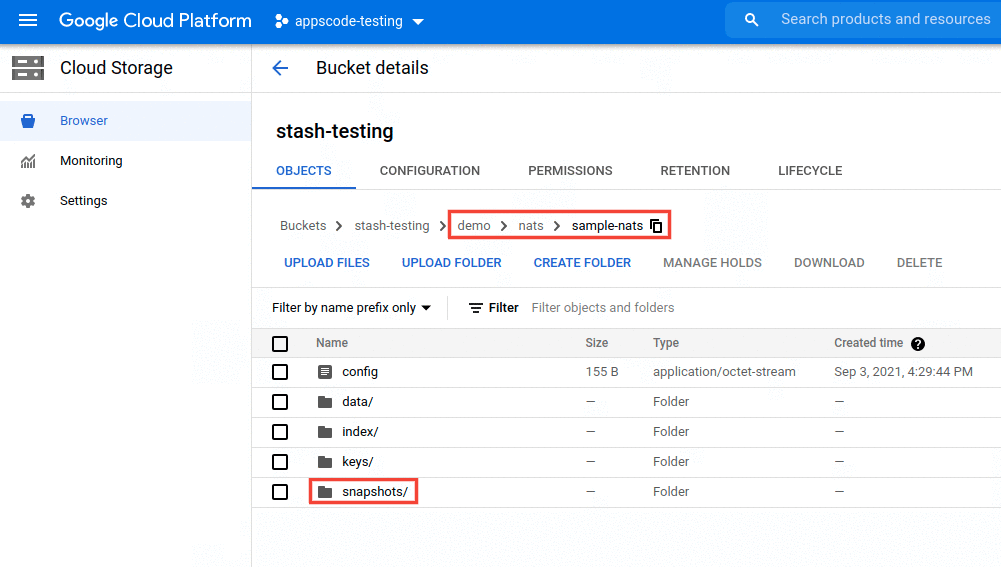Click the Upload Files button
The image size is (1001, 567).
(327, 263)
